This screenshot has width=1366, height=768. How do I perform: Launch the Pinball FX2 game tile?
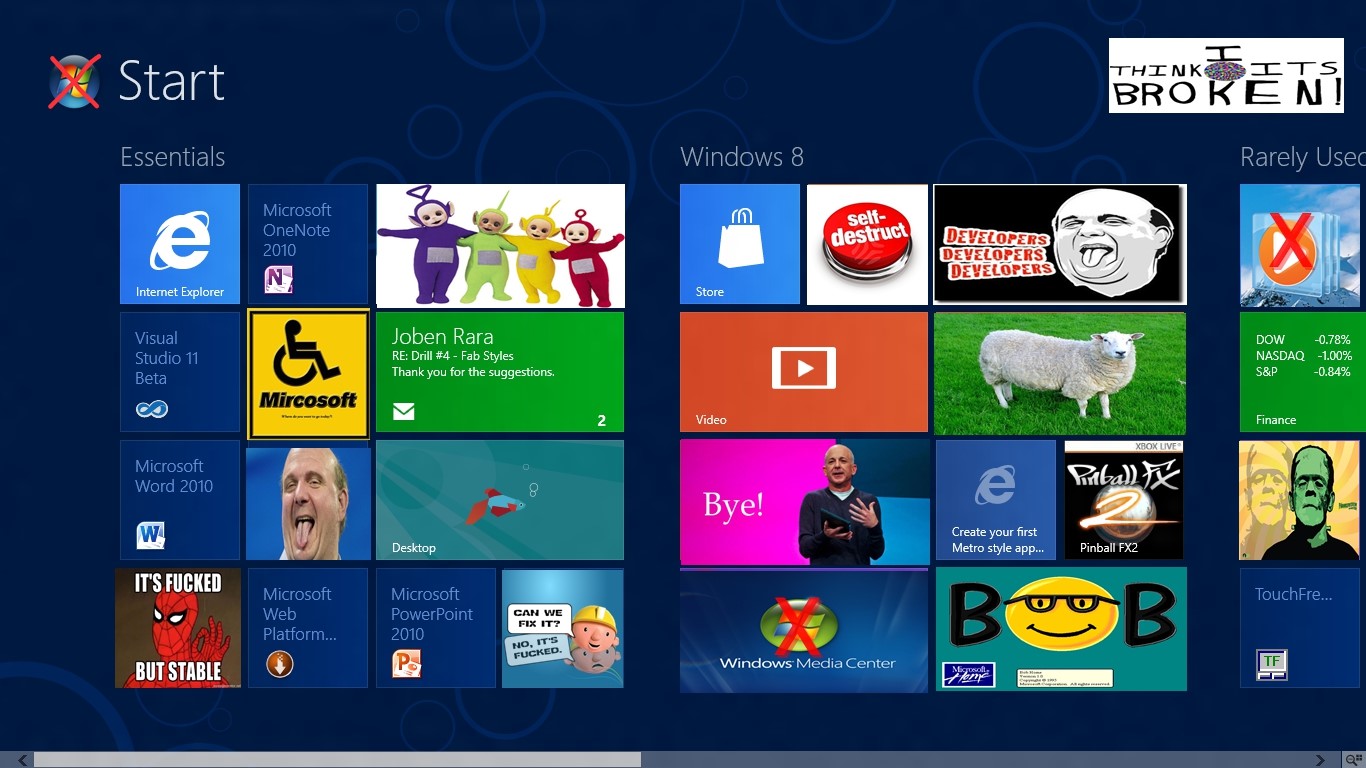point(1124,500)
